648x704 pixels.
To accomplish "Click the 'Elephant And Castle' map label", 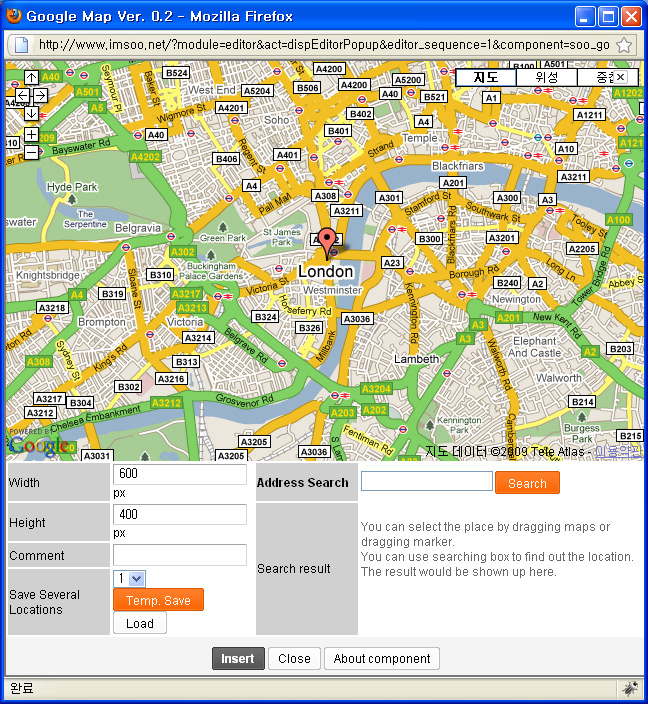I will 534,347.
